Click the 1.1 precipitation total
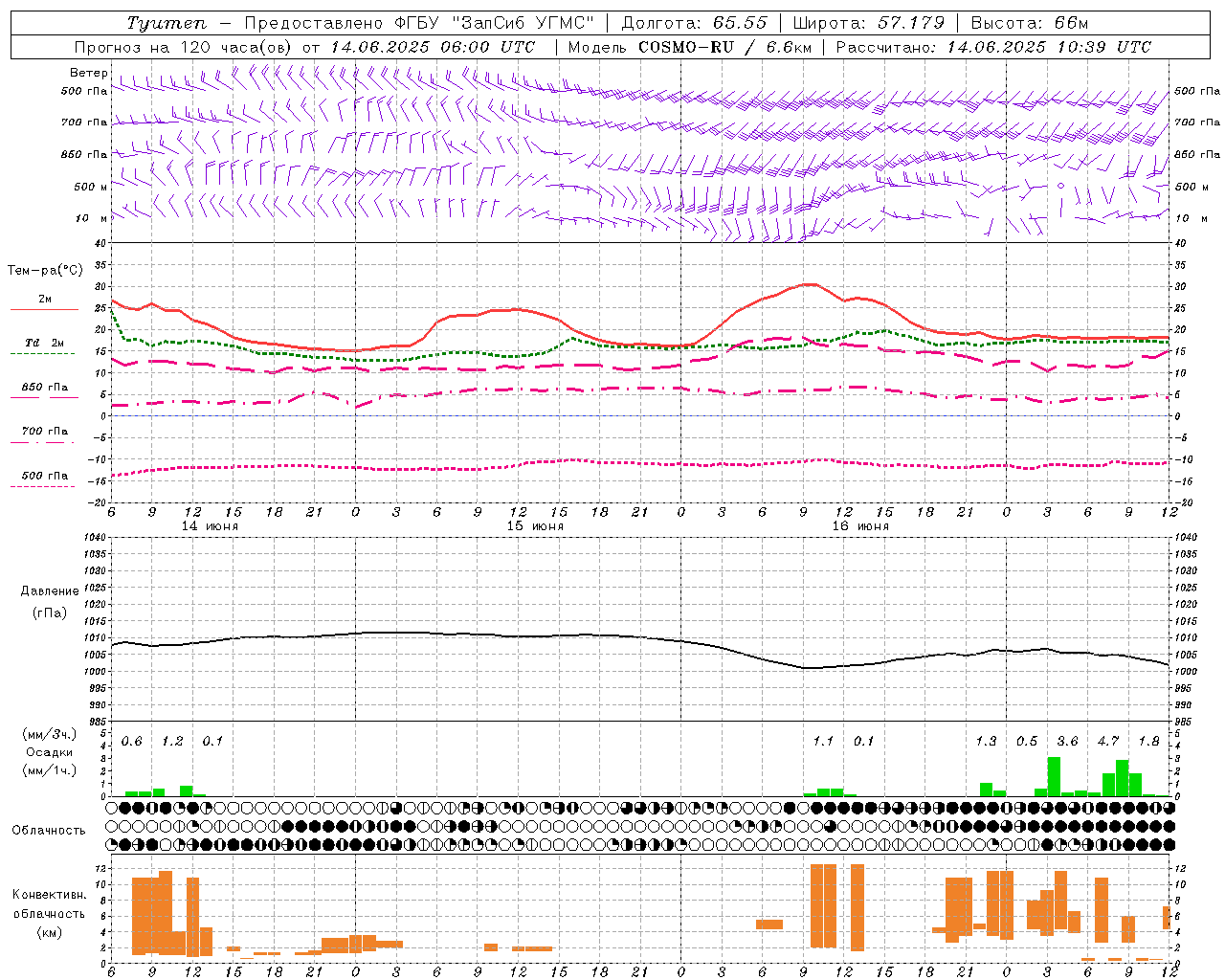The height and width of the screenshot is (980, 1225). click(823, 742)
